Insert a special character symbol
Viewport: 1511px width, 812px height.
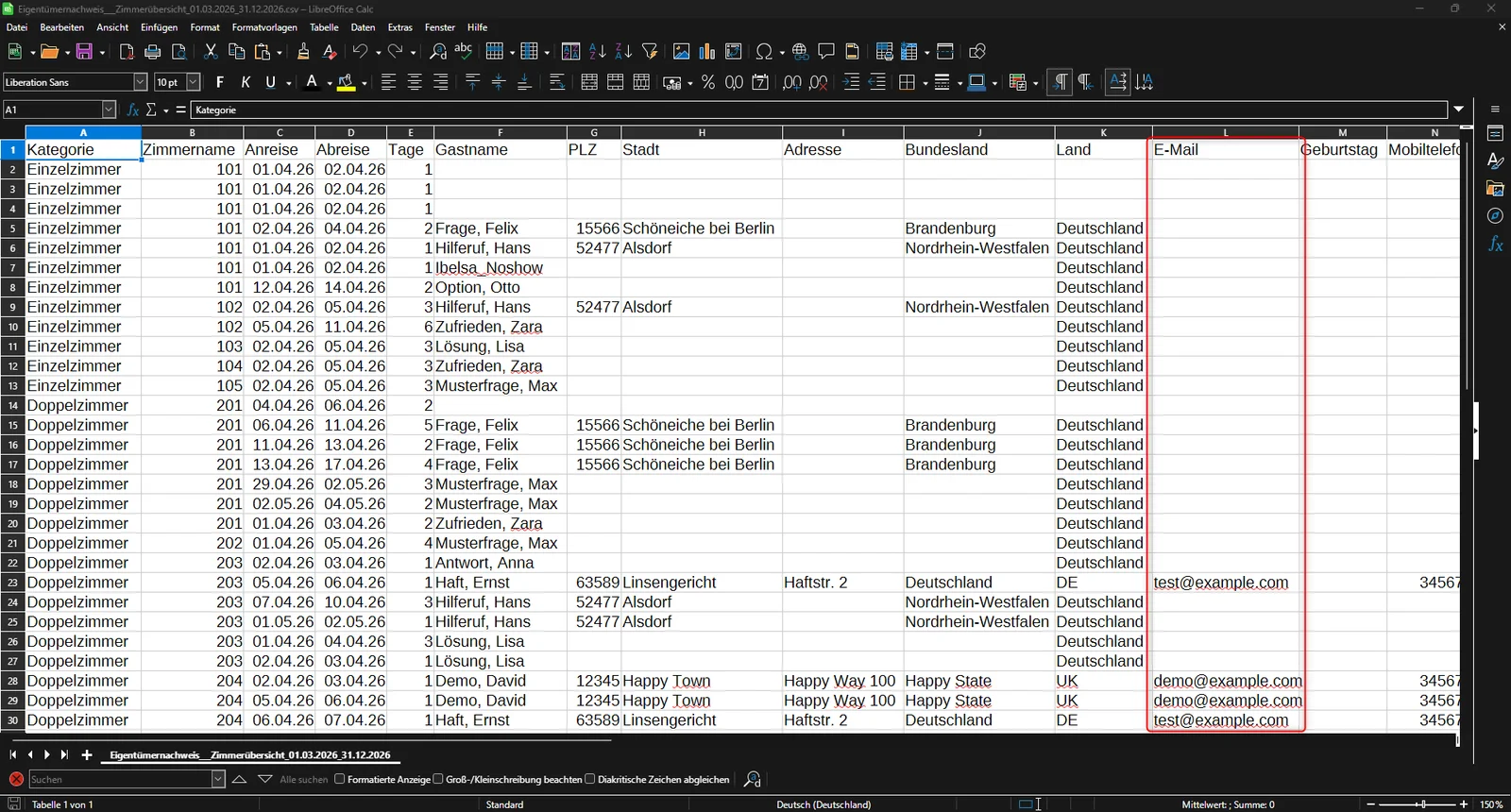765,52
